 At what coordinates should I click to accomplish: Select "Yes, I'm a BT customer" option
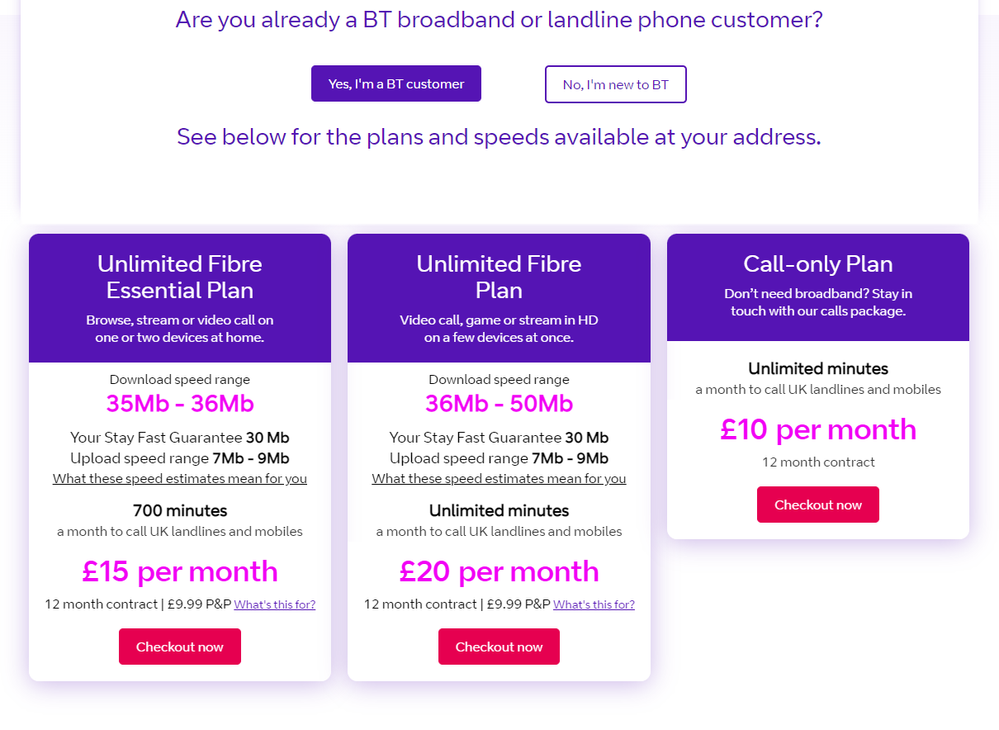pyautogui.click(x=396, y=84)
